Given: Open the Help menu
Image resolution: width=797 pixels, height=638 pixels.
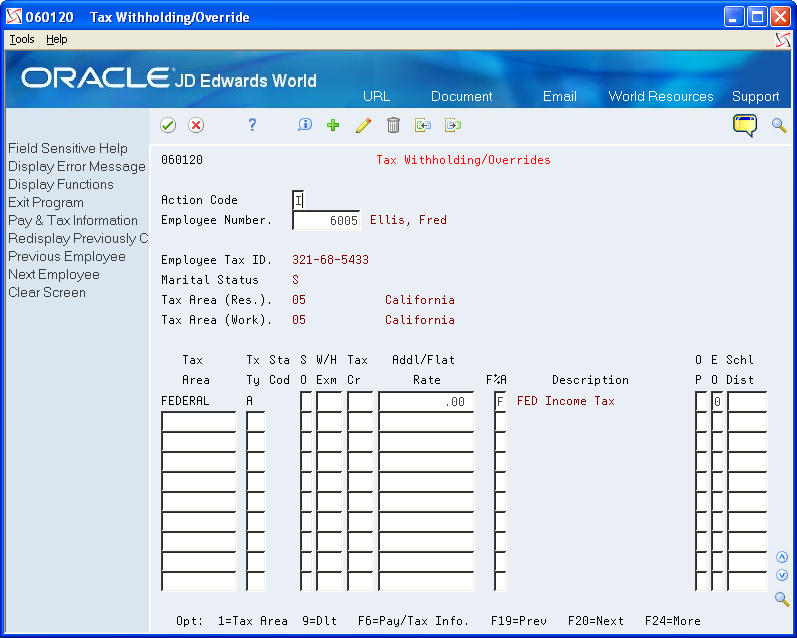Looking at the screenshot, I should (56, 39).
